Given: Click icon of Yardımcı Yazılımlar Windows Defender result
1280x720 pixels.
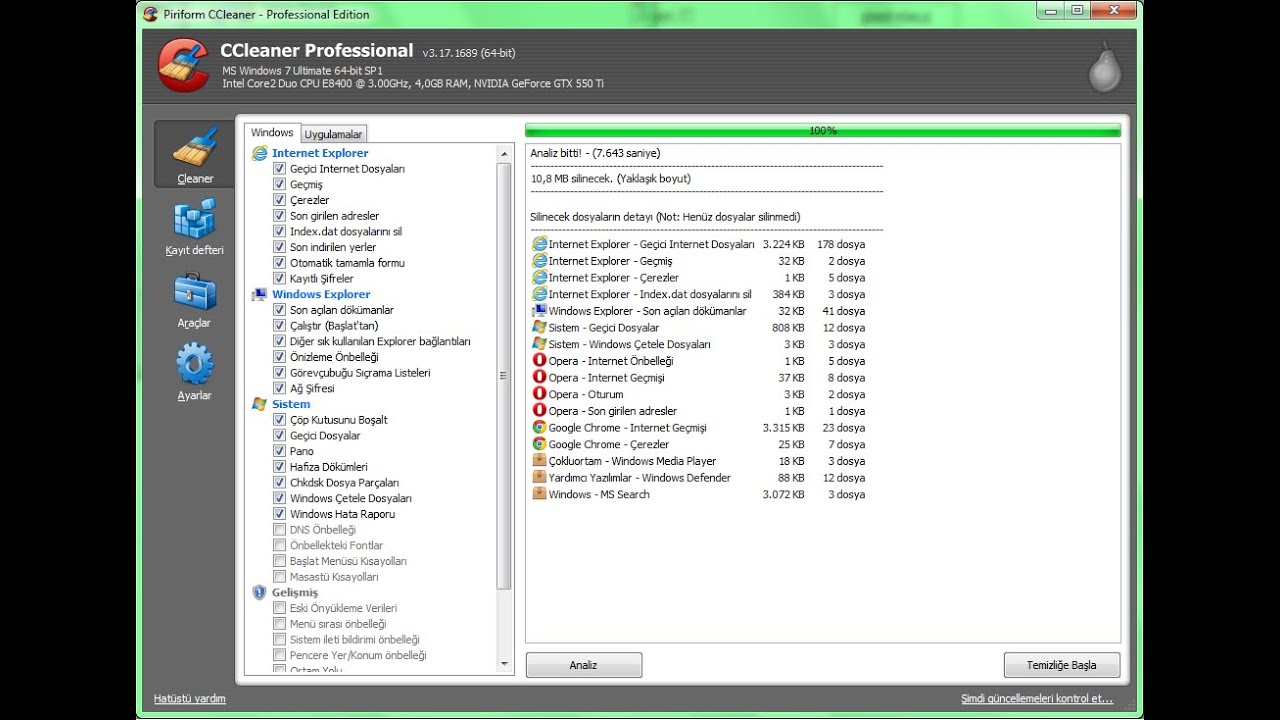Looking at the screenshot, I should (540, 477).
